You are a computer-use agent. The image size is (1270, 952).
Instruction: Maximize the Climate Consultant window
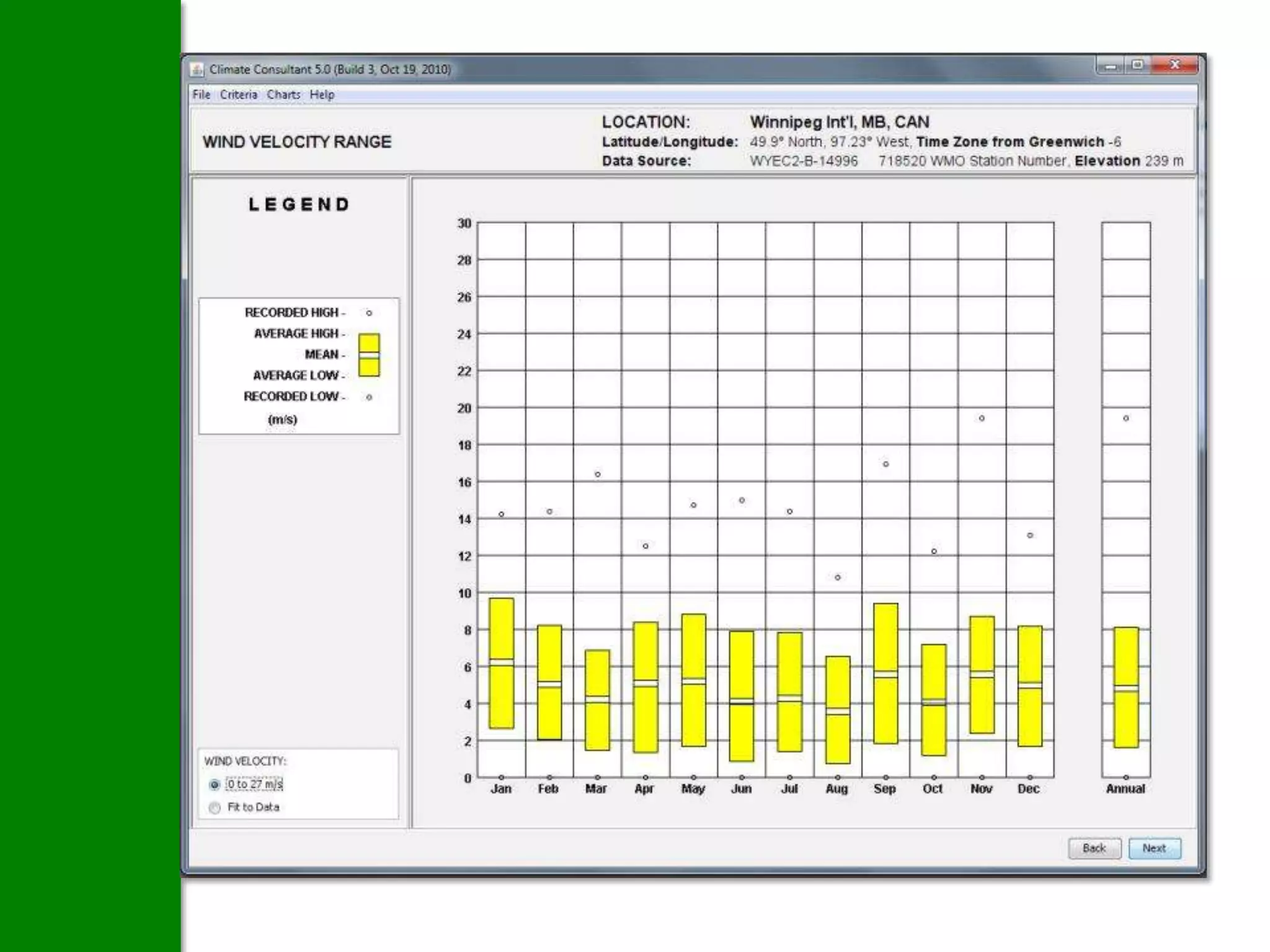[1137, 65]
